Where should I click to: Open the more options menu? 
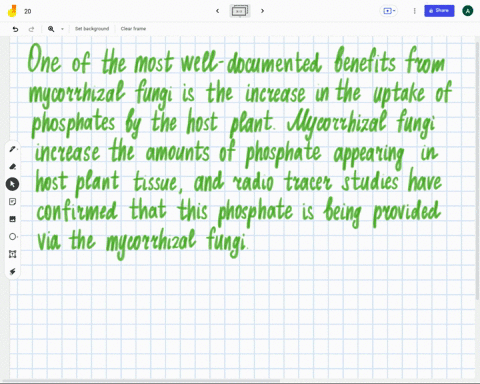point(414,11)
